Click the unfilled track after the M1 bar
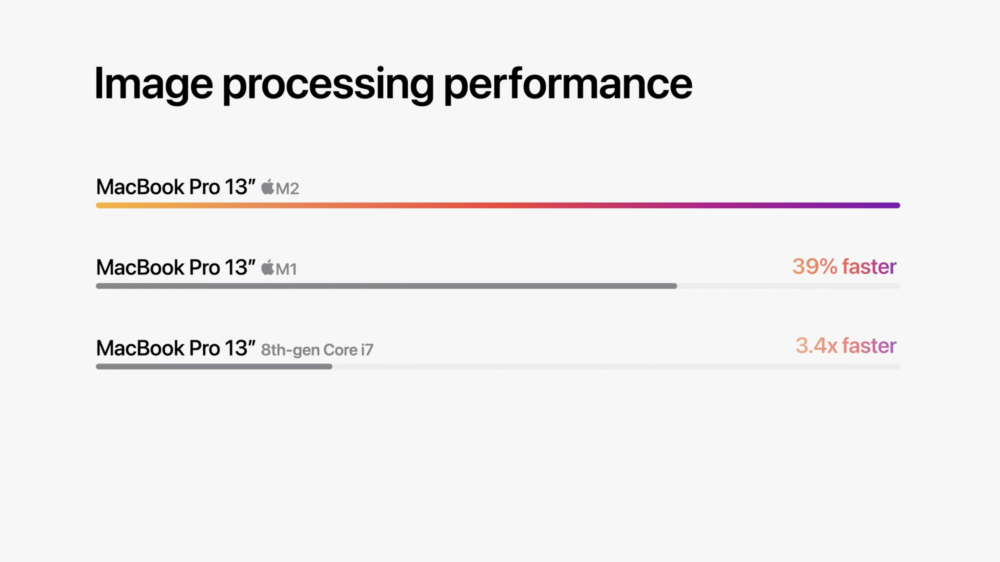Screen dimensions: 1000x562 point(788,286)
